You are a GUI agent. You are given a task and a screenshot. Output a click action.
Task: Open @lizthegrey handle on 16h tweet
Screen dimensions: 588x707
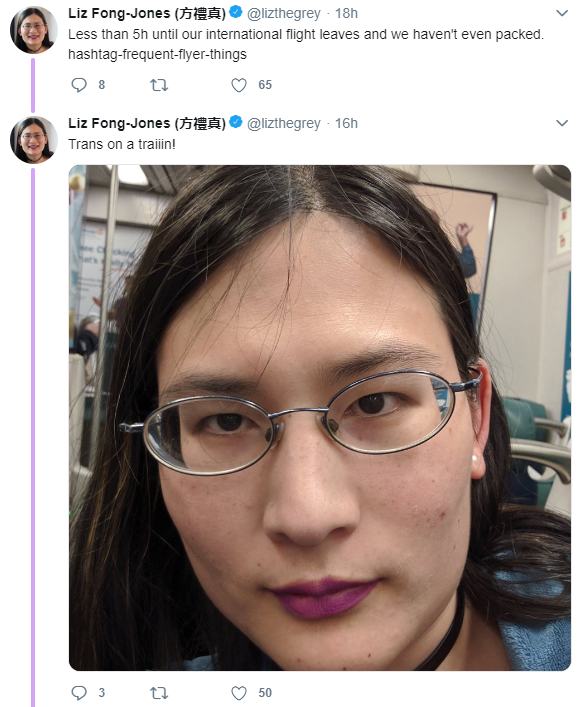point(284,123)
